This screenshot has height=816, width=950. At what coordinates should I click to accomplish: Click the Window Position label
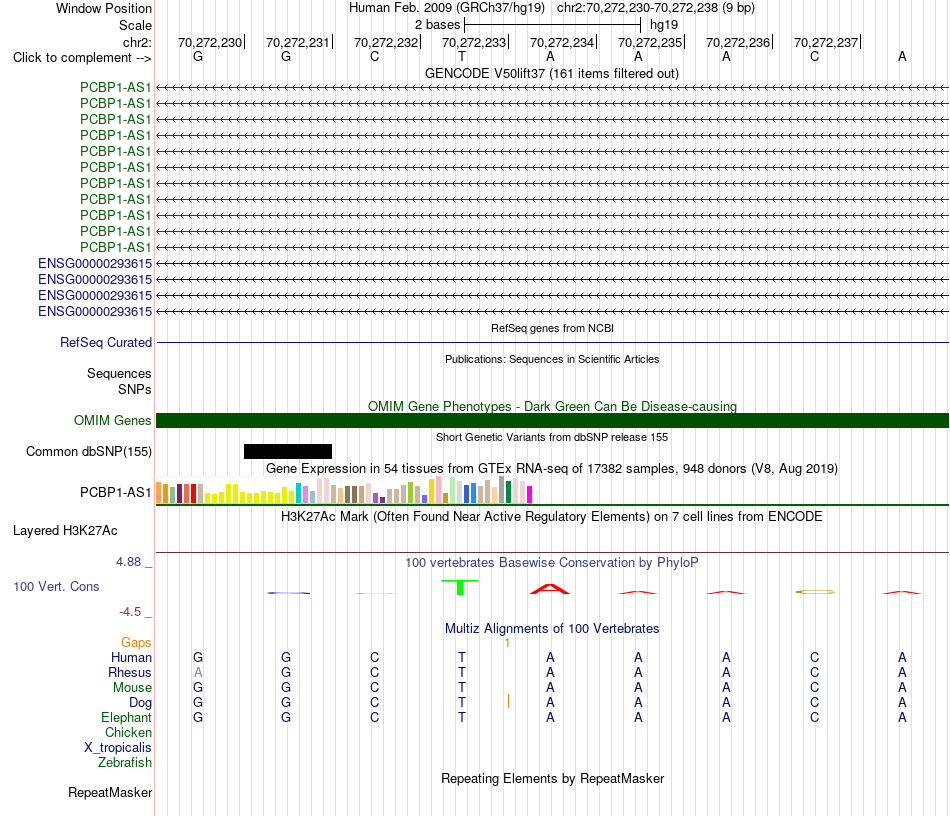[104, 8]
